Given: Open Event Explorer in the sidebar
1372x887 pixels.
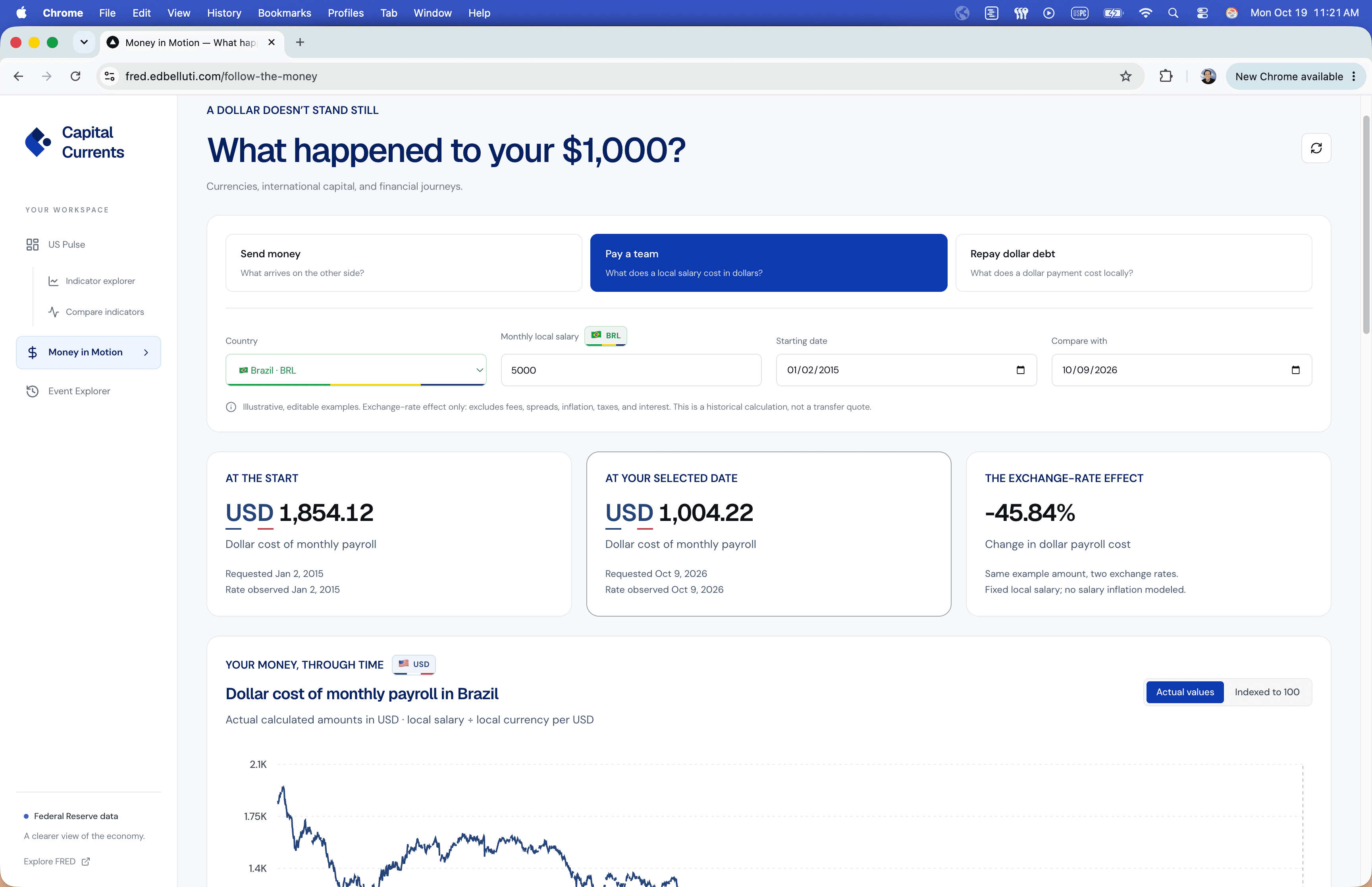Looking at the screenshot, I should (x=79, y=391).
